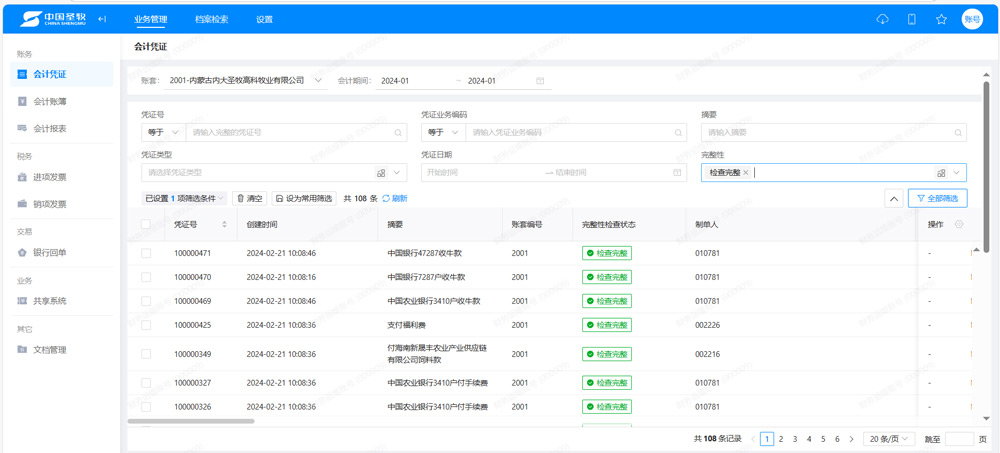Expand the 完整性 dropdown arrow
The image size is (1000, 453).
click(957, 172)
